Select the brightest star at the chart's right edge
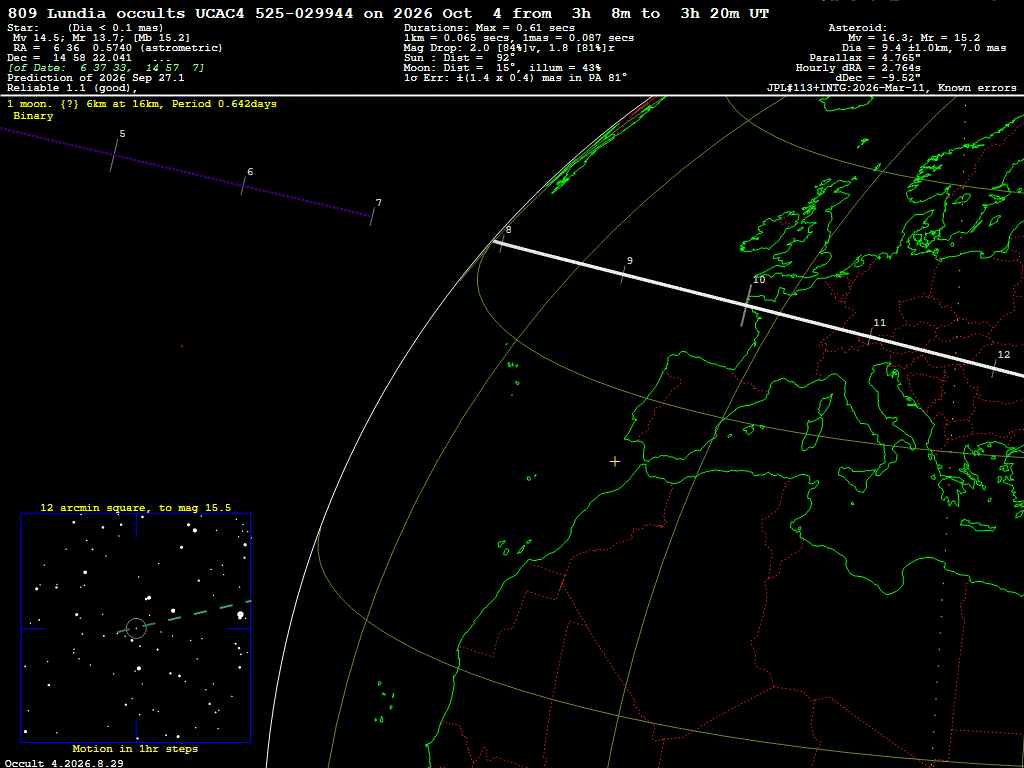The width and height of the screenshot is (1024, 768). pyautogui.click(x=240, y=615)
